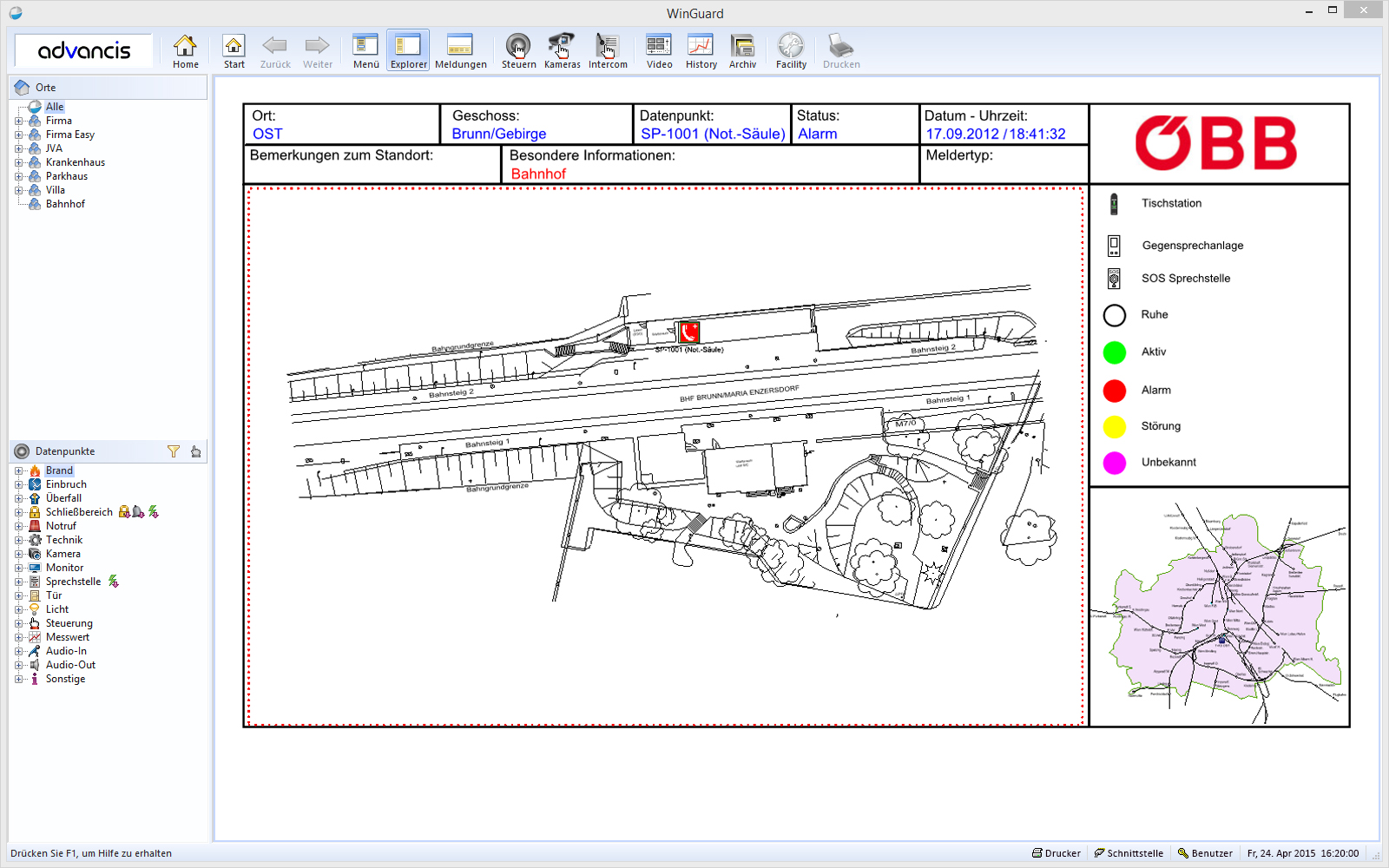Expand the Parkhaus tree node
Viewport: 1389px width, 868px height.
coord(18,176)
